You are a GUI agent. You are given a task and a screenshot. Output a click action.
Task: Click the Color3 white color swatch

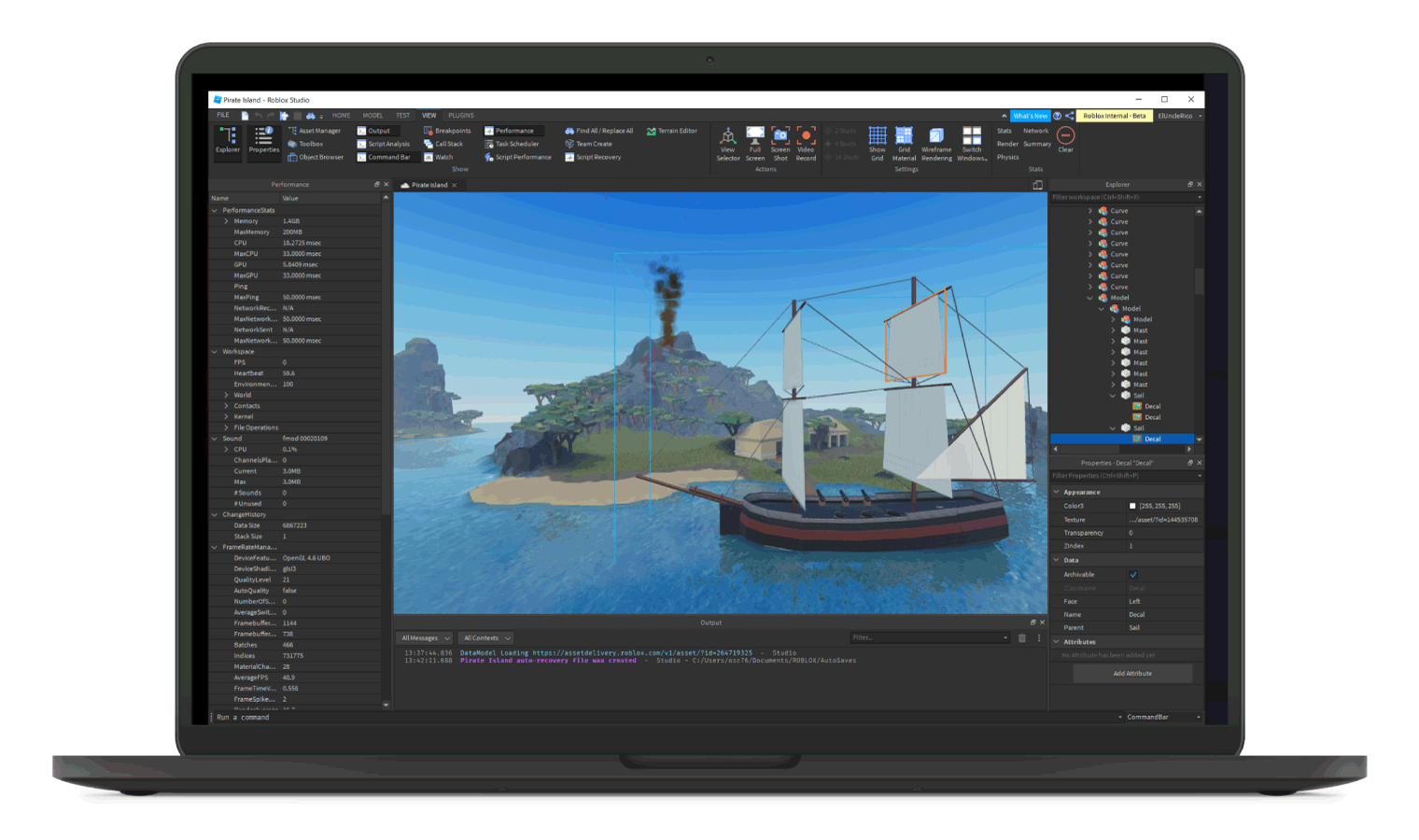coord(1132,506)
